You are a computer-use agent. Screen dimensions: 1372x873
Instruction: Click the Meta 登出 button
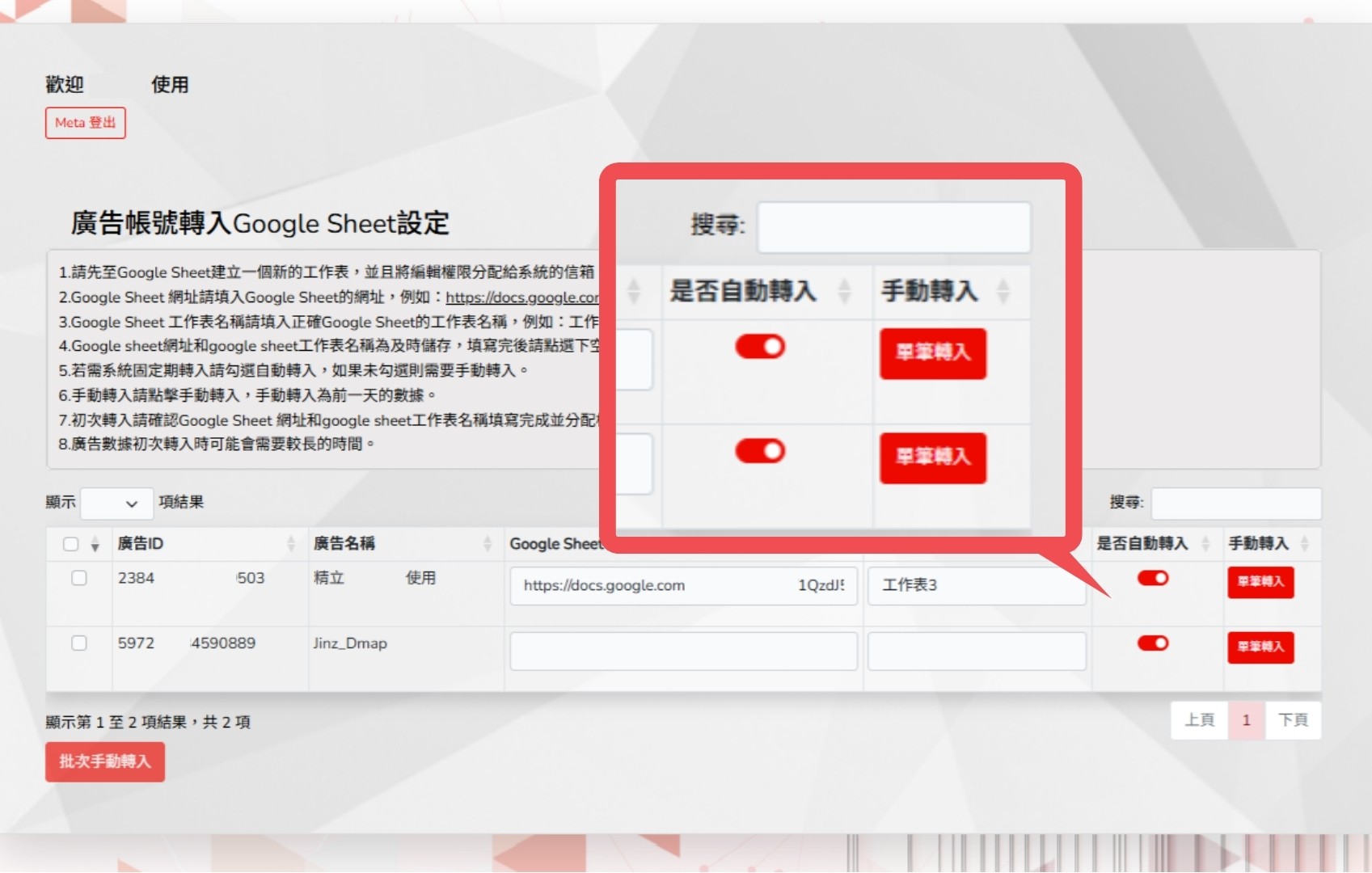(x=85, y=123)
